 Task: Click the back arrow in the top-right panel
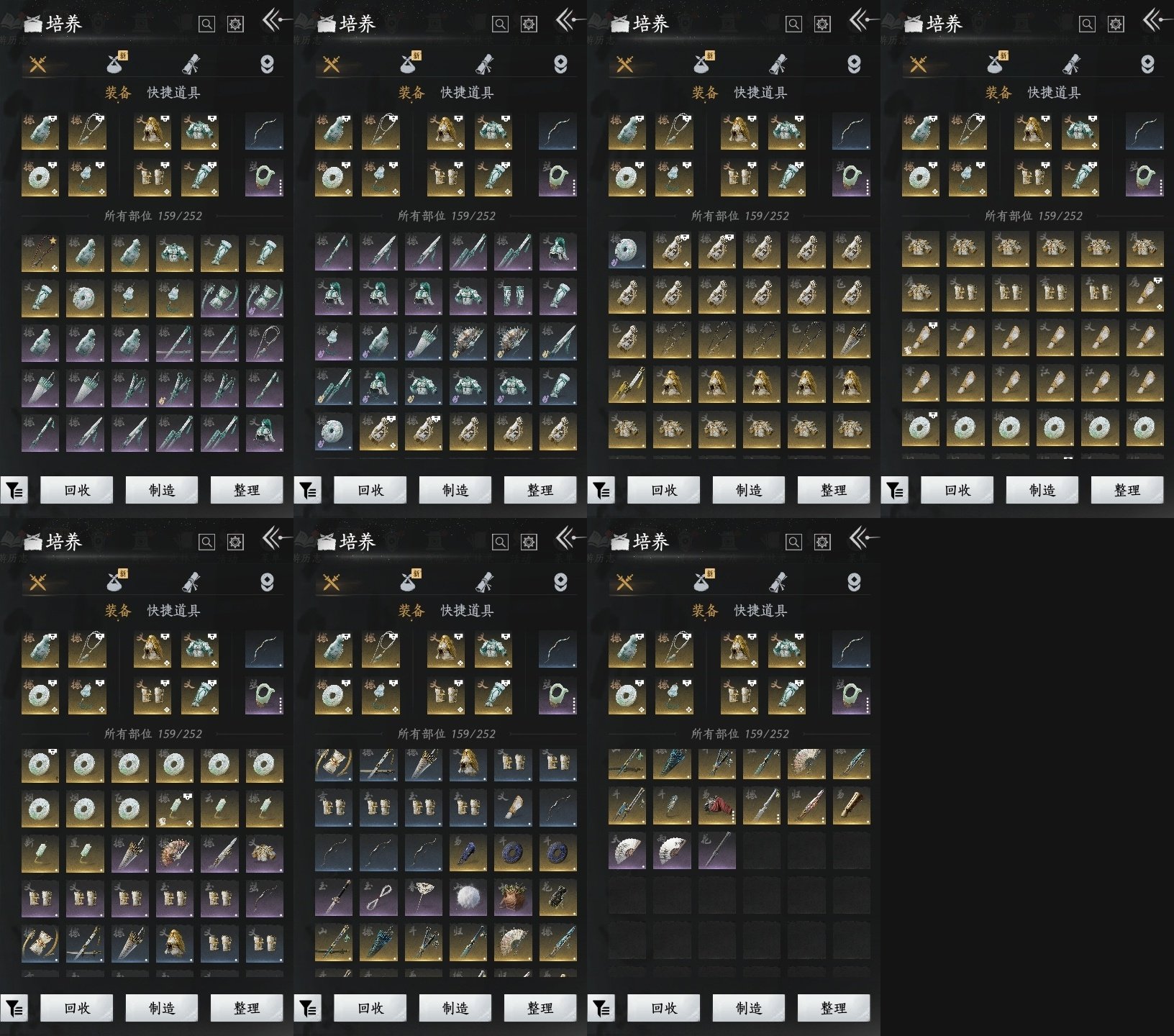pos(1155,19)
